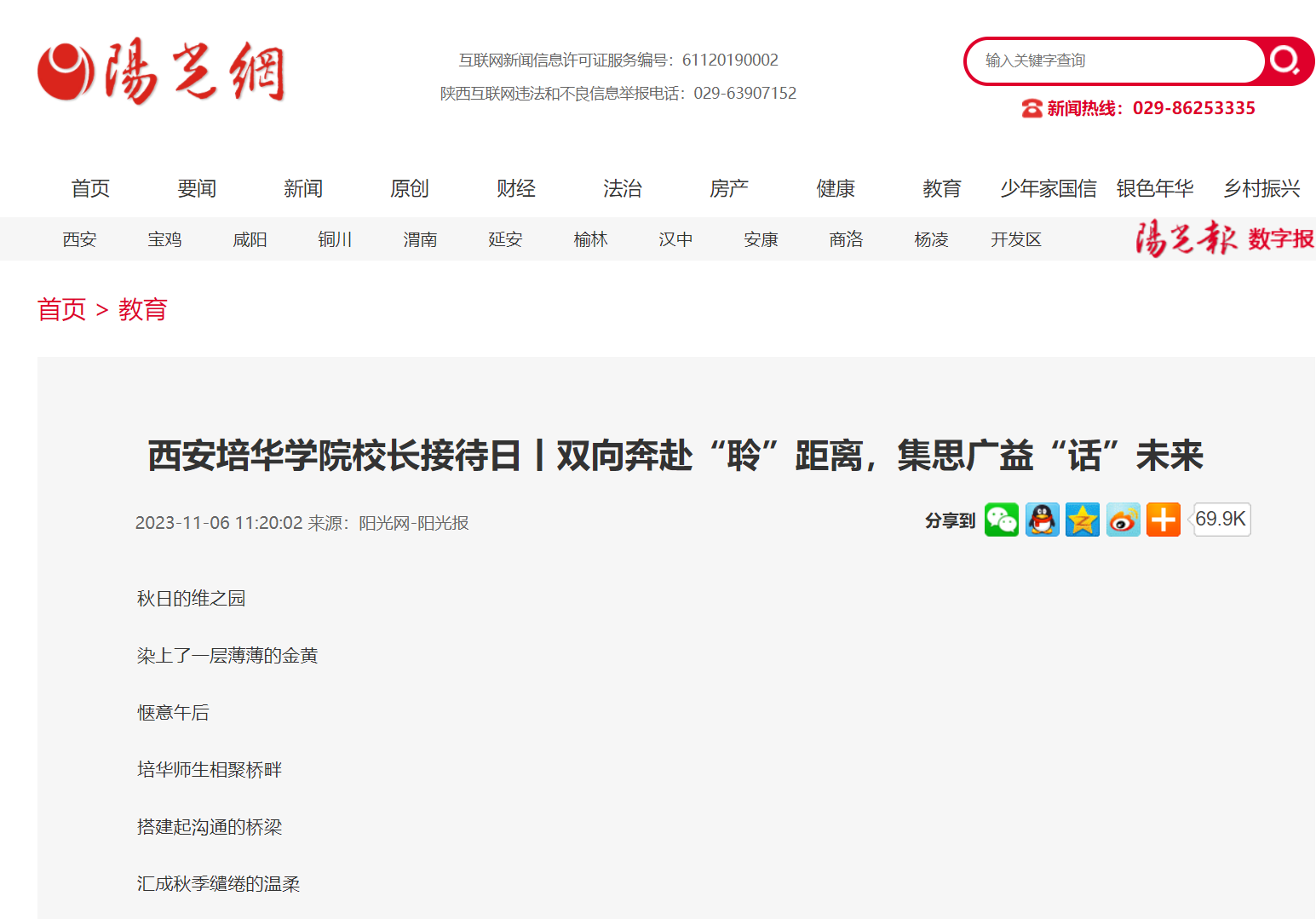
Task: Share article via QQ penguin icon
Action: pos(1042,520)
